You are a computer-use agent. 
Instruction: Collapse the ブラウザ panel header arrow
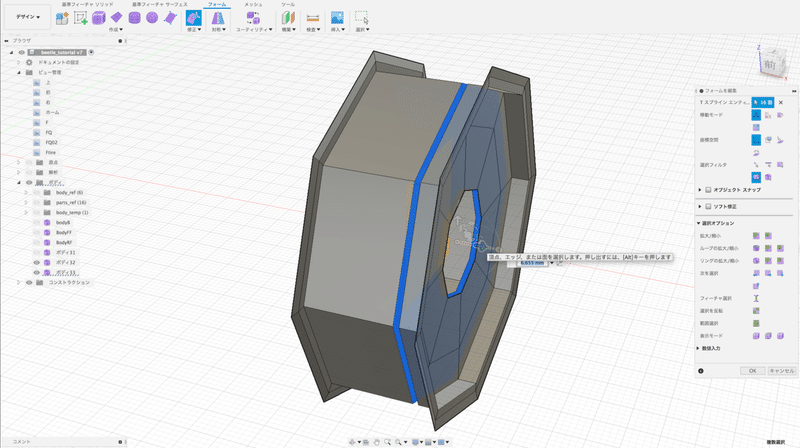tap(6, 41)
